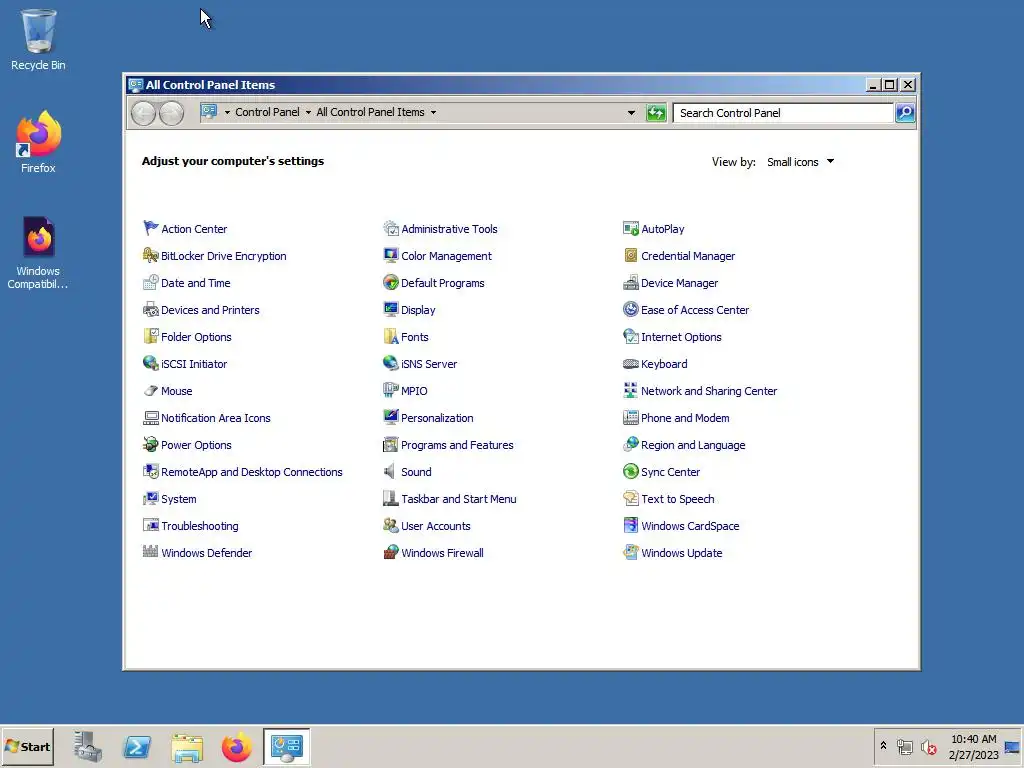This screenshot has height=768, width=1024.
Task: Open Windows PowerShell from the taskbar
Action: (137, 746)
